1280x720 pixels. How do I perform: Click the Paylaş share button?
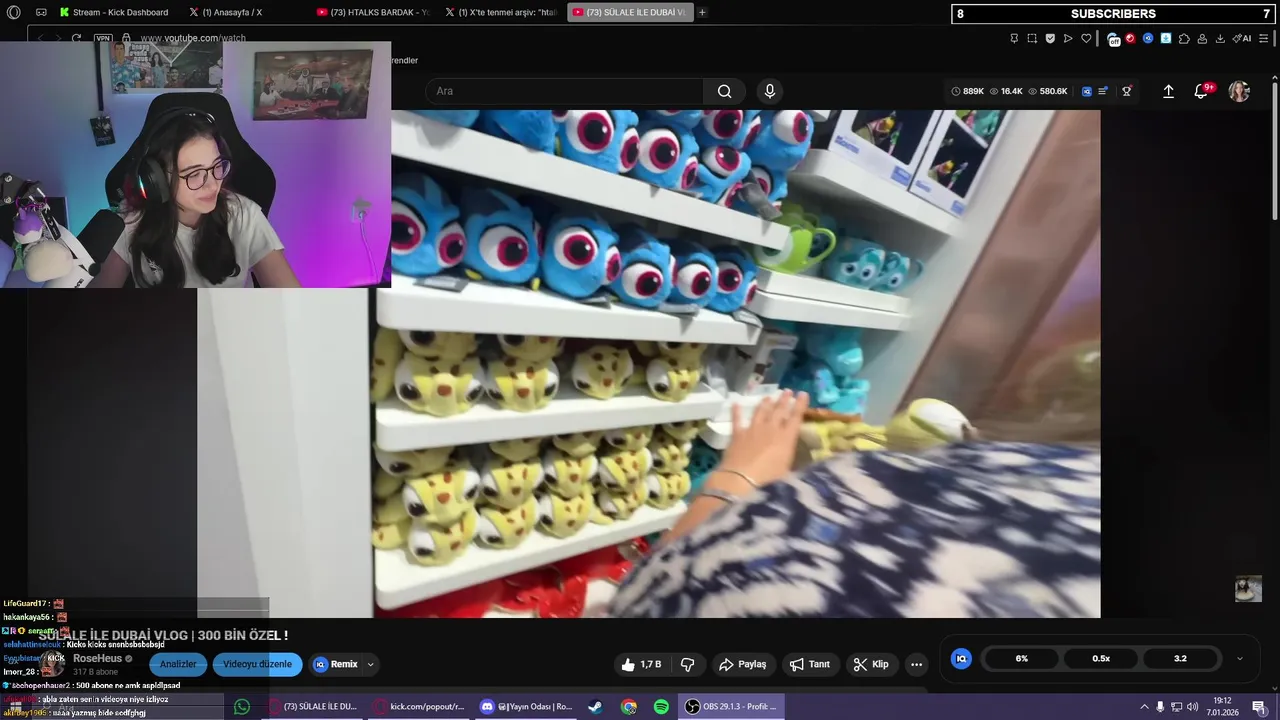[742, 664]
